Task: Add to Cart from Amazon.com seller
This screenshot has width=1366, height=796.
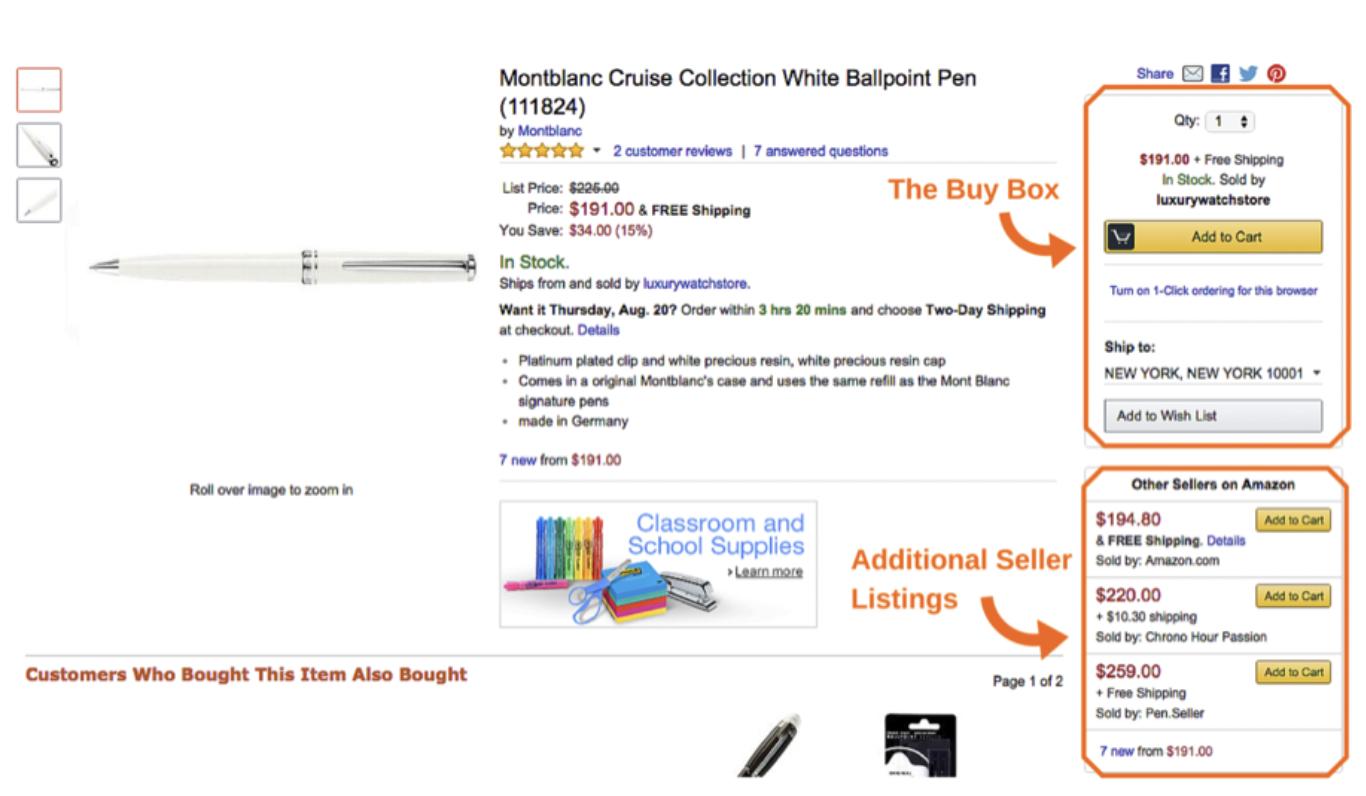Action: coord(1293,520)
